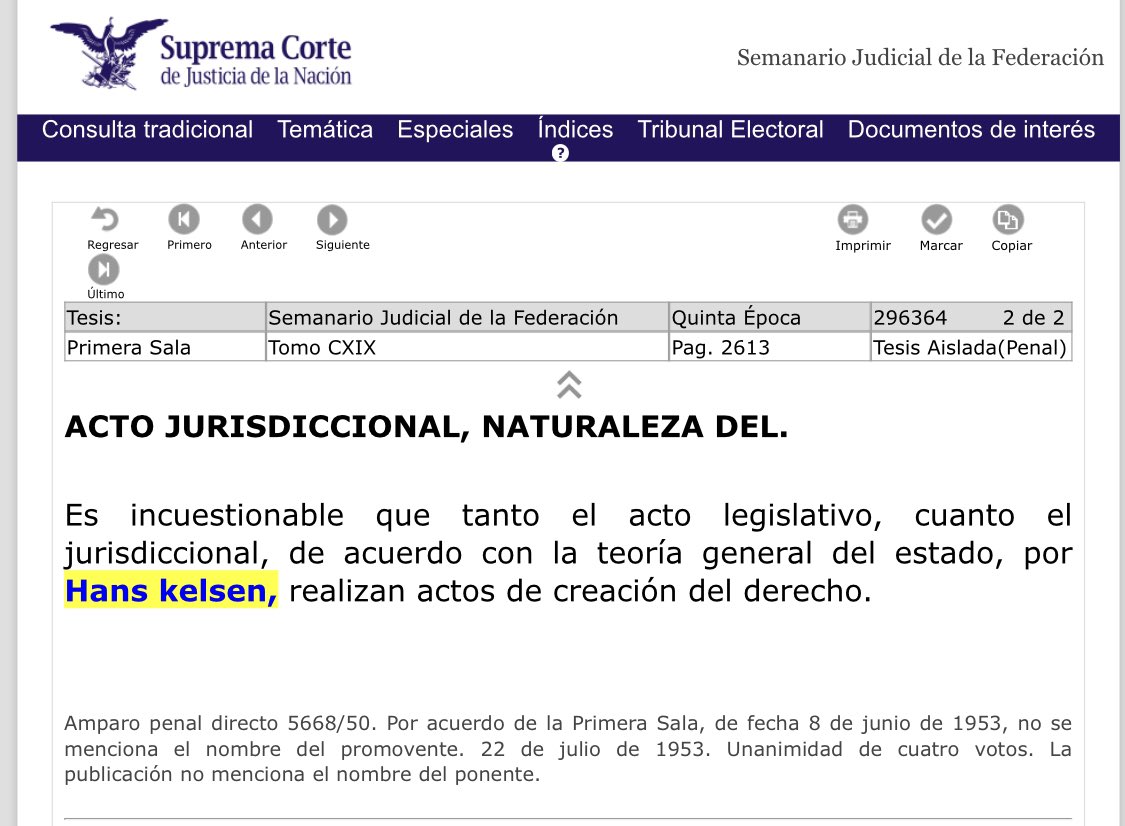The image size is (1125, 826).
Task: Click the 'Tesis:' label cell
Action: [165, 317]
